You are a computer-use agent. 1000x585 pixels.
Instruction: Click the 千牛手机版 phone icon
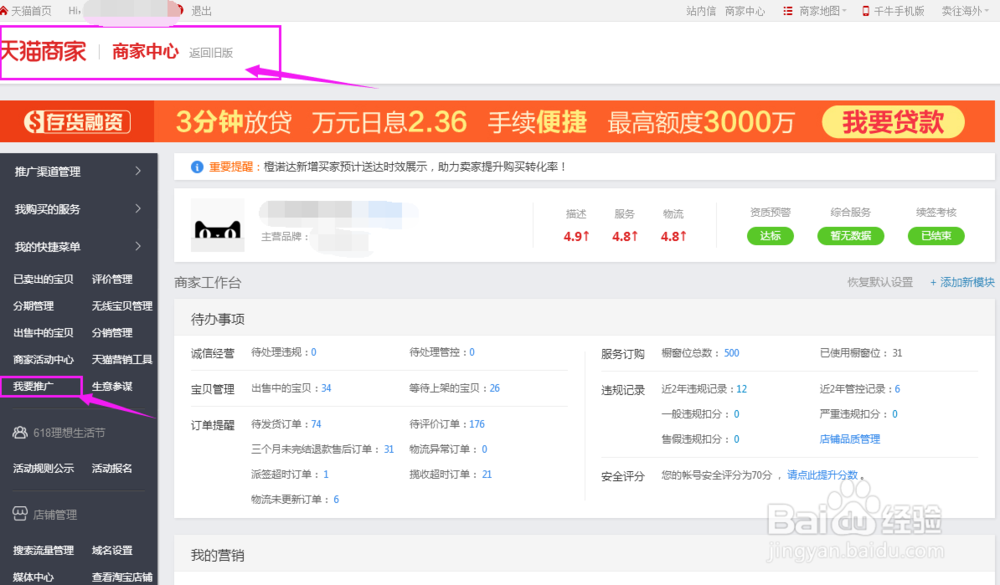click(x=865, y=11)
